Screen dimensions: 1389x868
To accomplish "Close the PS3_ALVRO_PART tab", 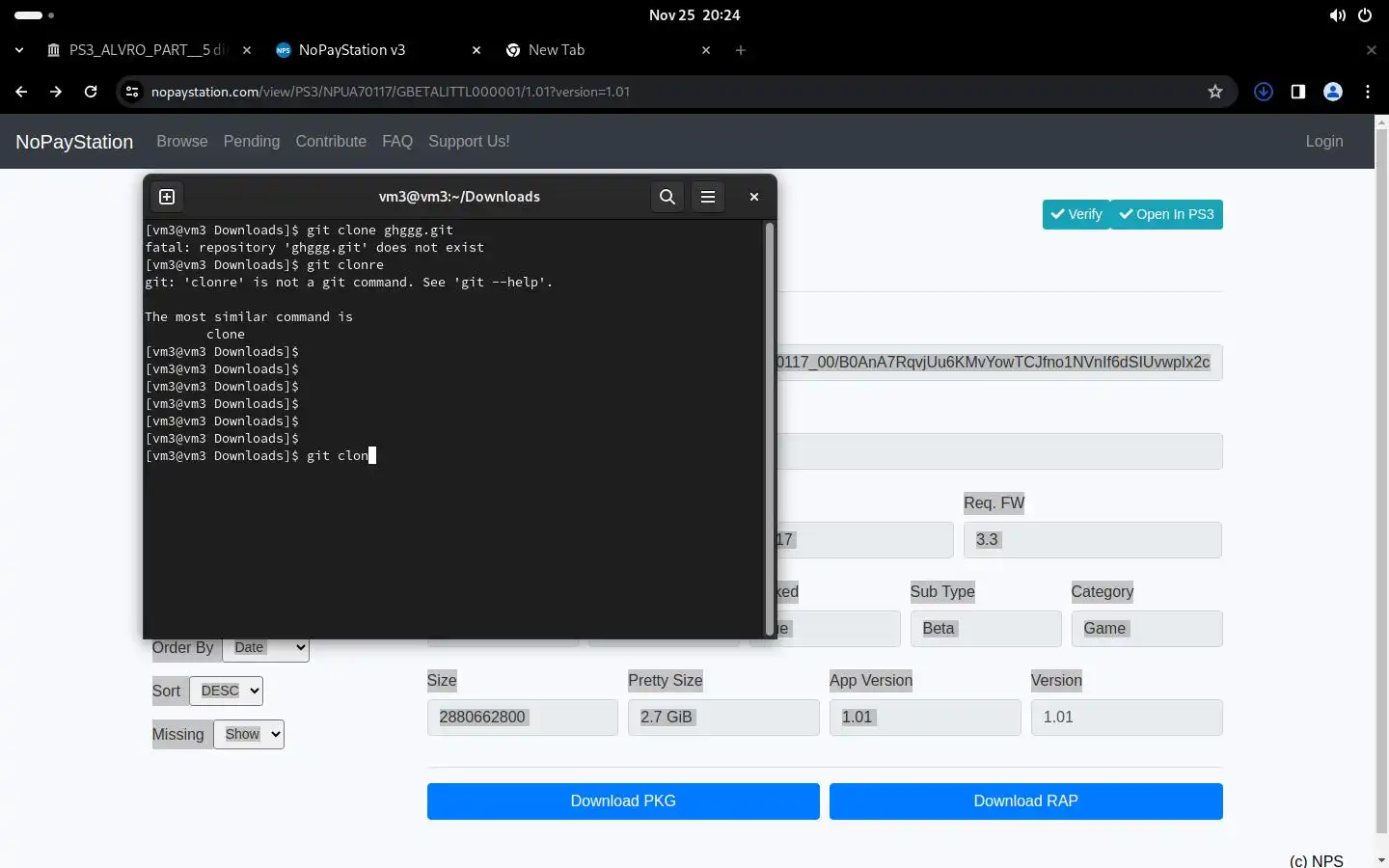I will [247, 50].
